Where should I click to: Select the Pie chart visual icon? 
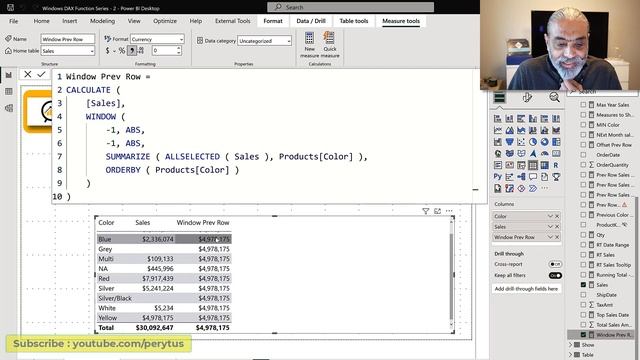coord(533,142)
